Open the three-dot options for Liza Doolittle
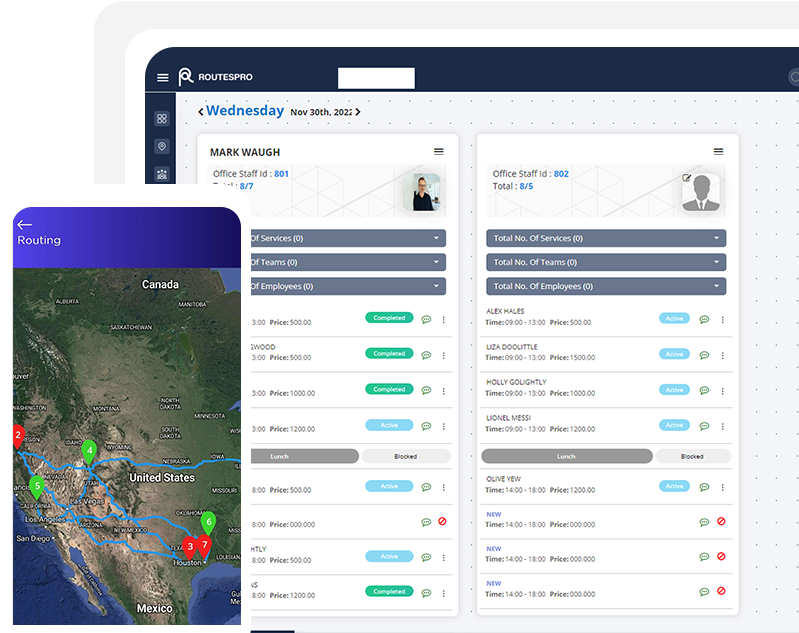 [x=723, y=354]
